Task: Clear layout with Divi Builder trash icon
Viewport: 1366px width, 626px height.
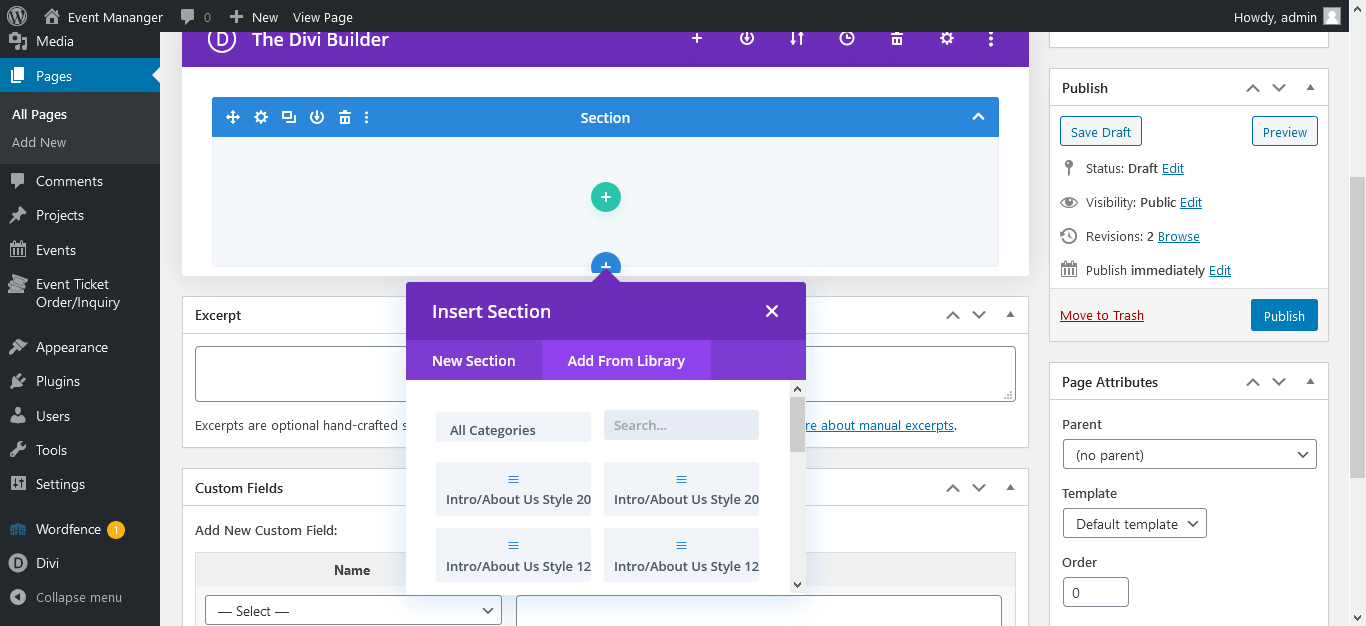Action: (897, 38)
